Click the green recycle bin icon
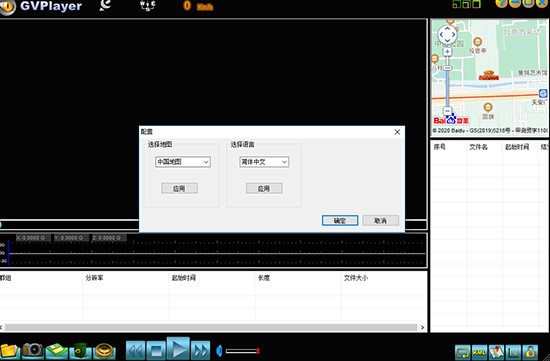This screenshot has width=550, height=361. [x=80, y=350]
